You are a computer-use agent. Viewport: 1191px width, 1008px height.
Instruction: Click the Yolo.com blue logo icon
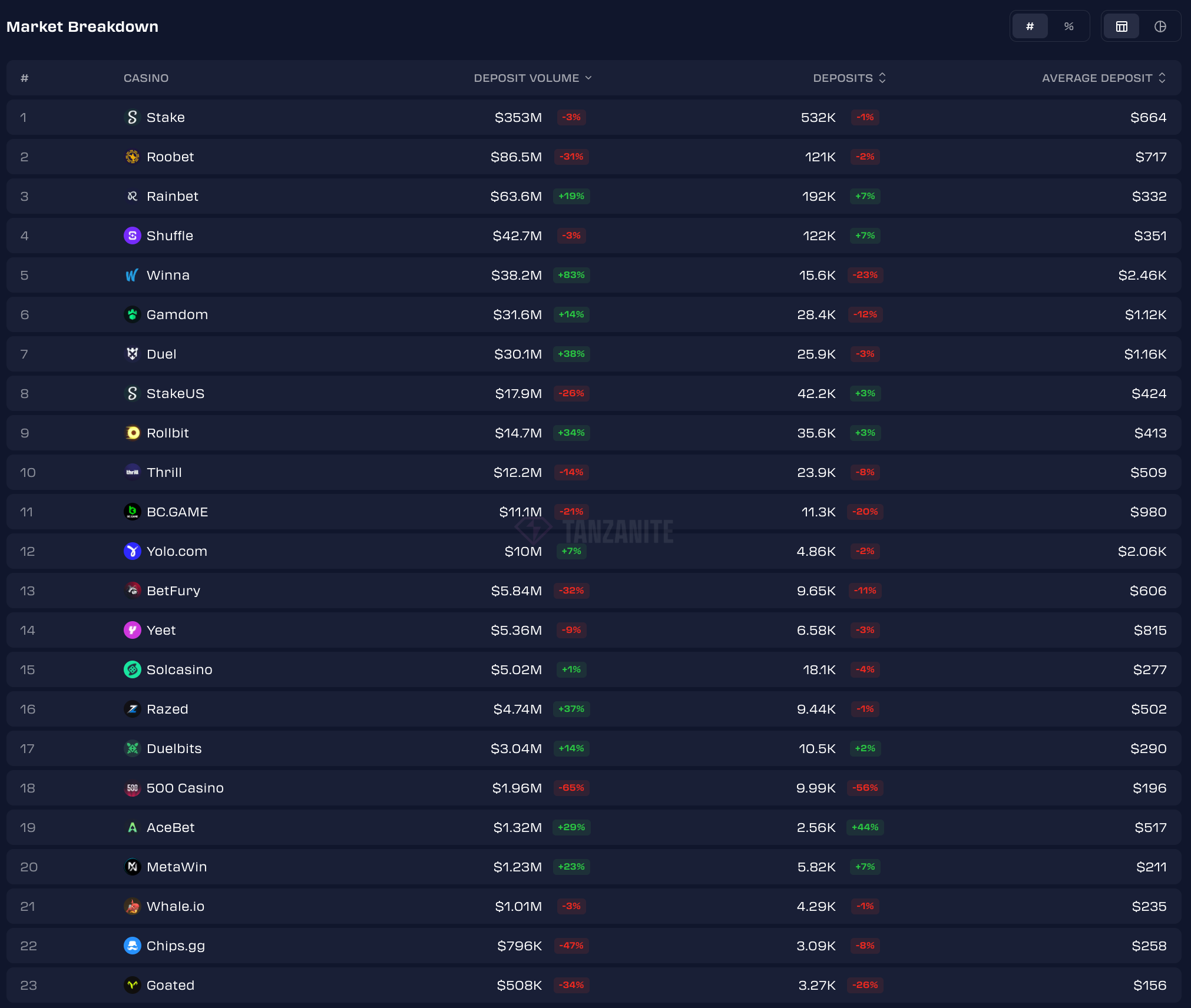[133, 551]
